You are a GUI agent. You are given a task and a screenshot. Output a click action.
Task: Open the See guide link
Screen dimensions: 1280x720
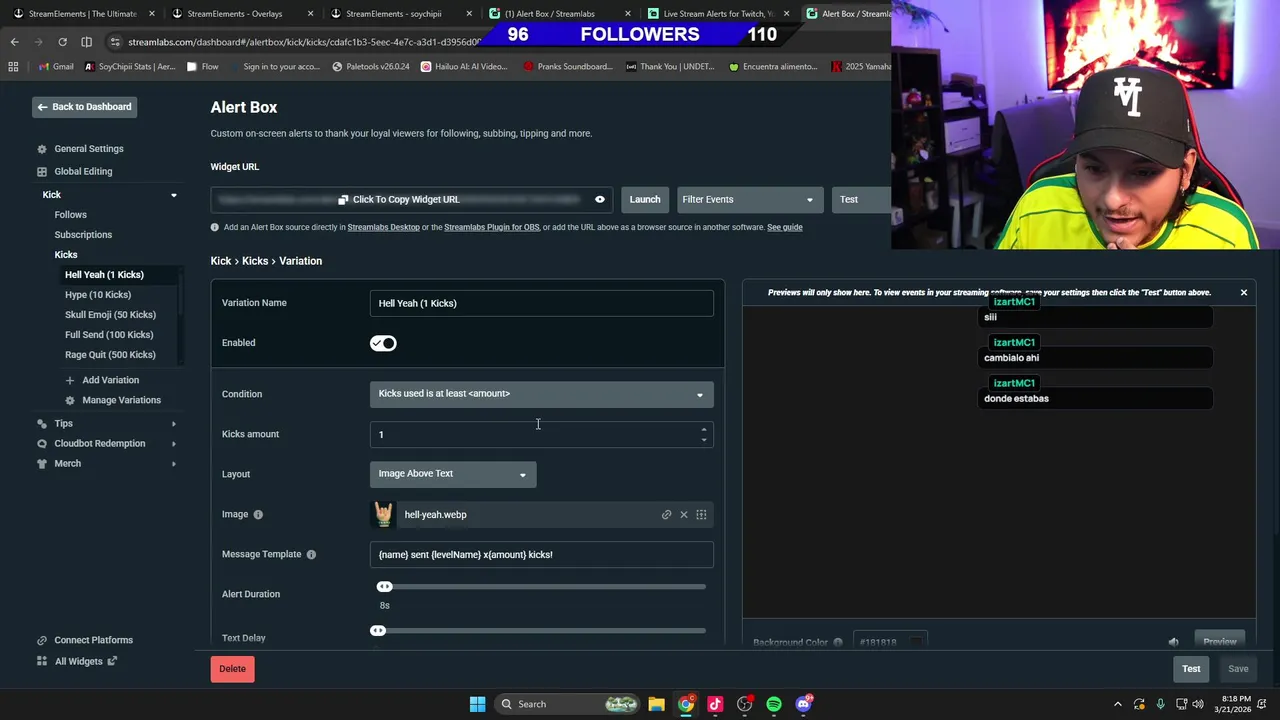[784, 227]
